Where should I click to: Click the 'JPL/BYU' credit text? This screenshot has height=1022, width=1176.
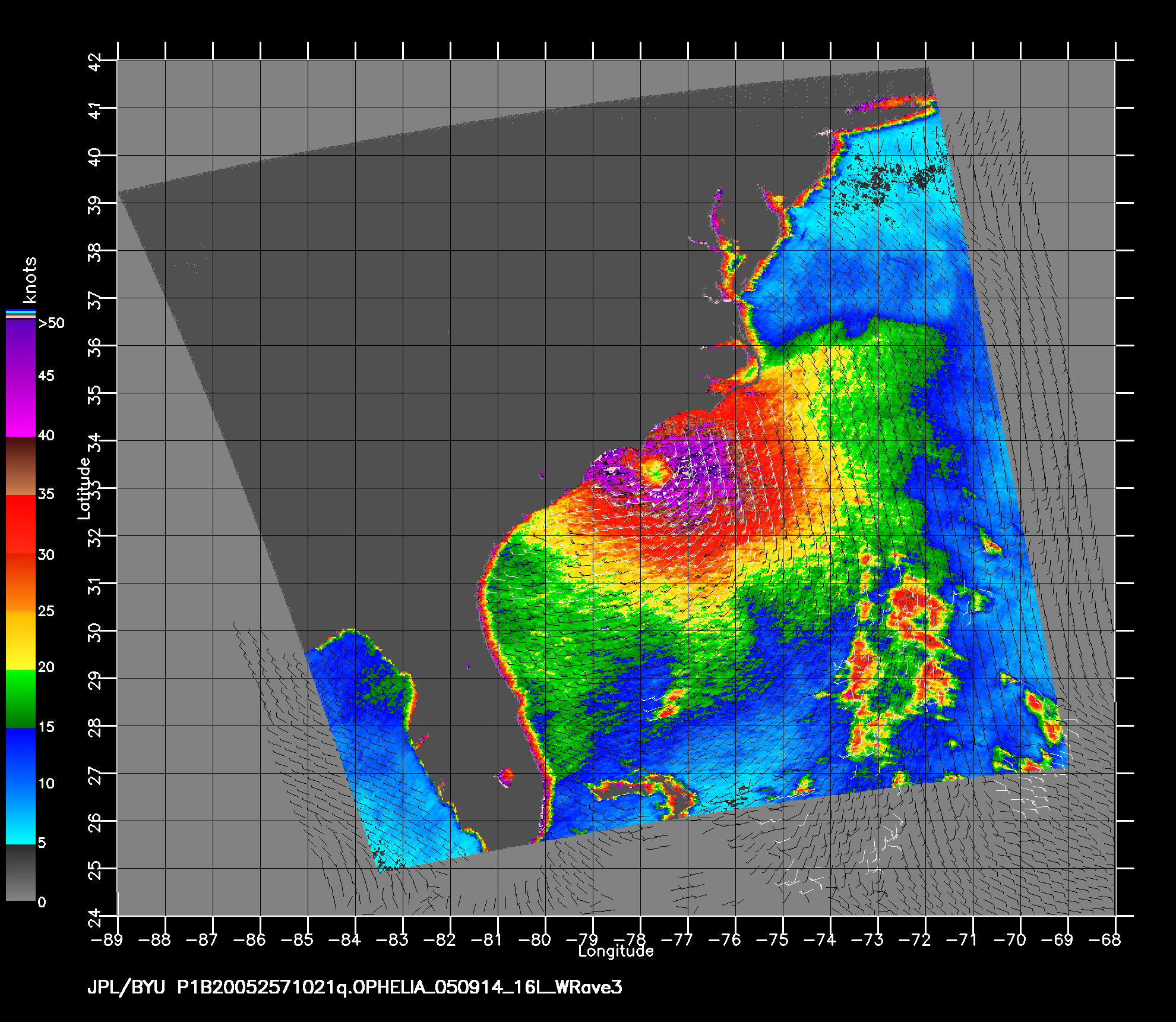126,988
